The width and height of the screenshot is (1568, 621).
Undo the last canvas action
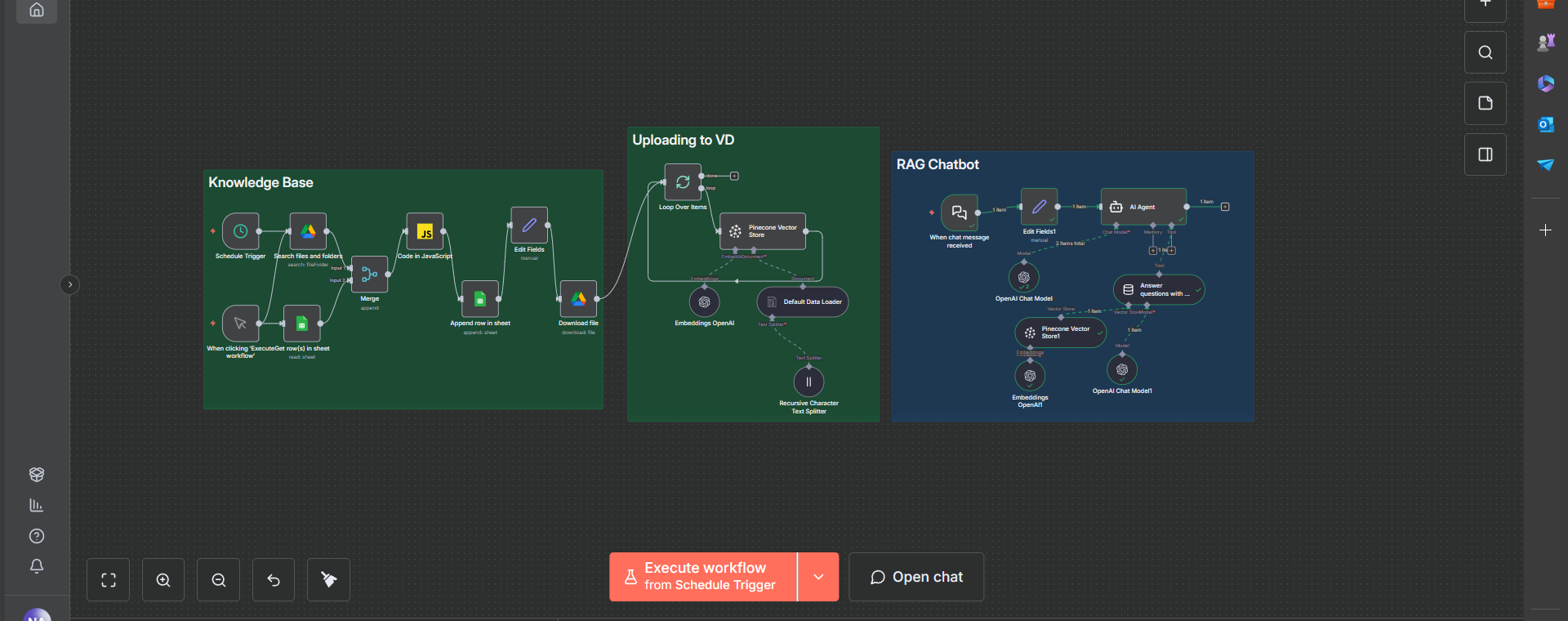(274, 580)
